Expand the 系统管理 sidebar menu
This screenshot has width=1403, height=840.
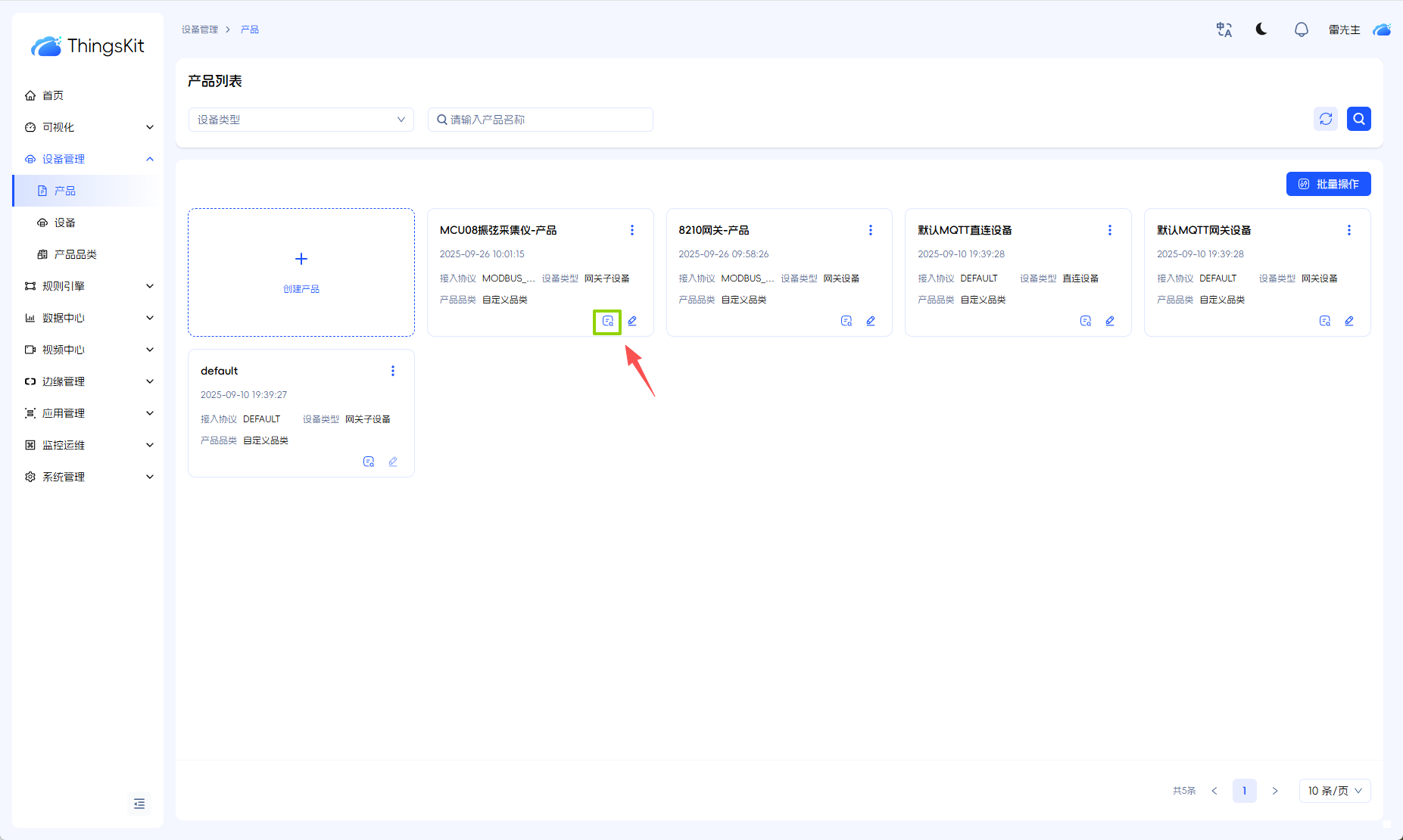point(89,477)
